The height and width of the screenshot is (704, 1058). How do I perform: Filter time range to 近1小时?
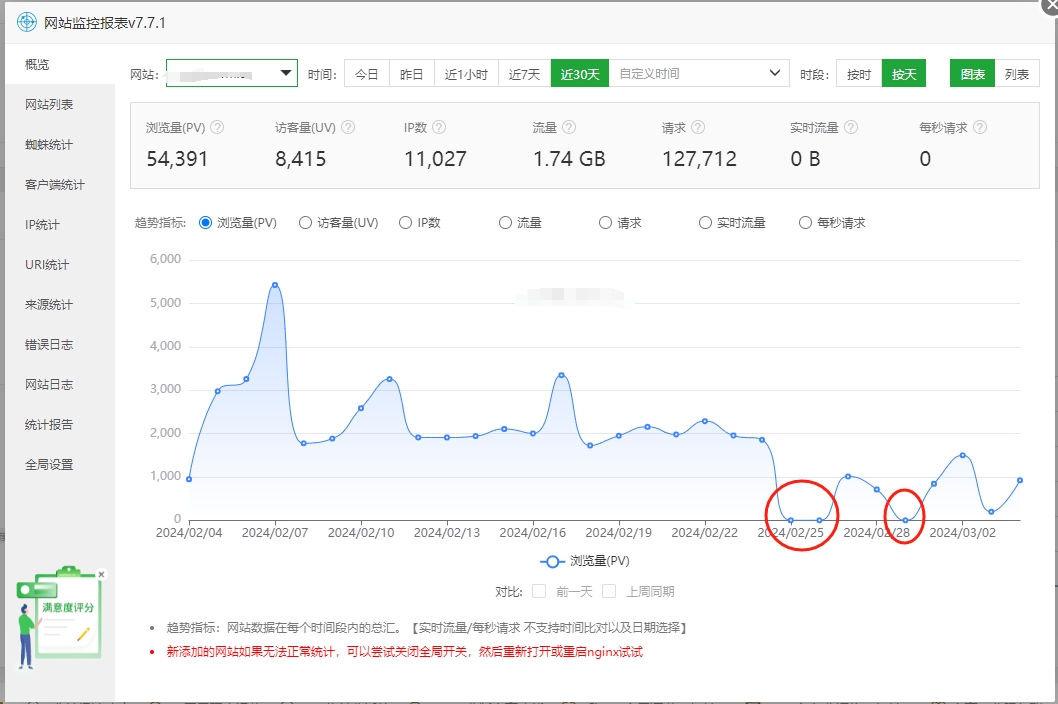(x=466, y=74)
